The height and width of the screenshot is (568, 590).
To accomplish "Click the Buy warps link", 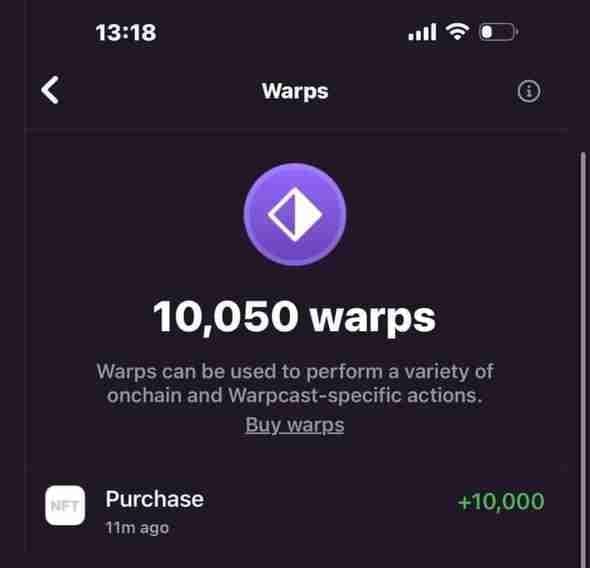I will 295,425.
